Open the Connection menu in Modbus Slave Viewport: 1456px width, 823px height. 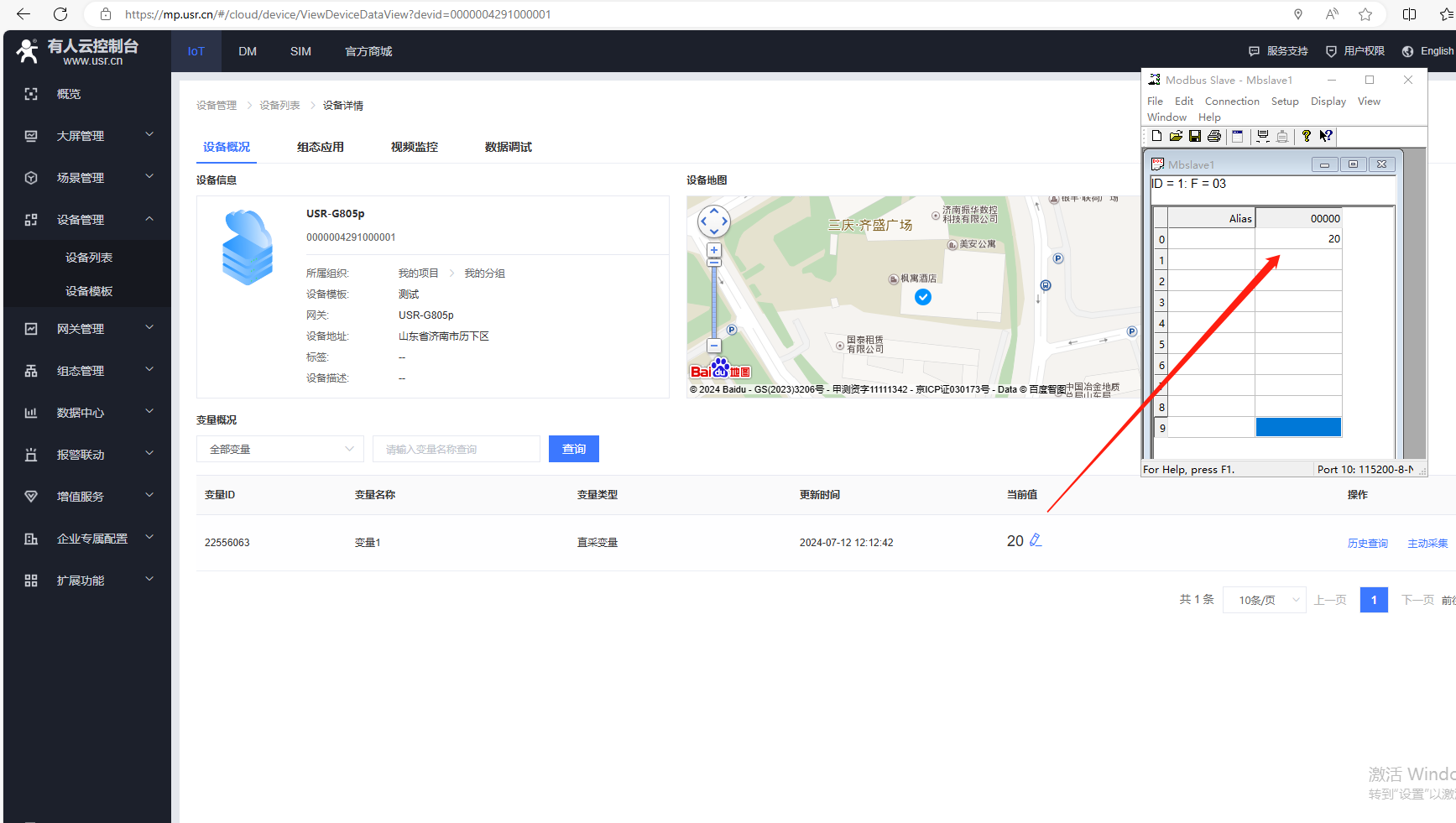[x=1231, y=102]
